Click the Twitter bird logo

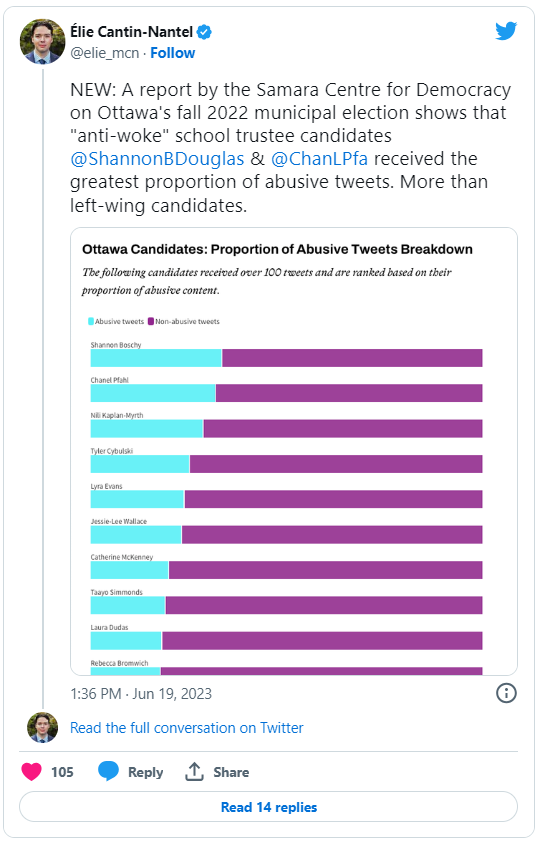(x=506, y=31)
